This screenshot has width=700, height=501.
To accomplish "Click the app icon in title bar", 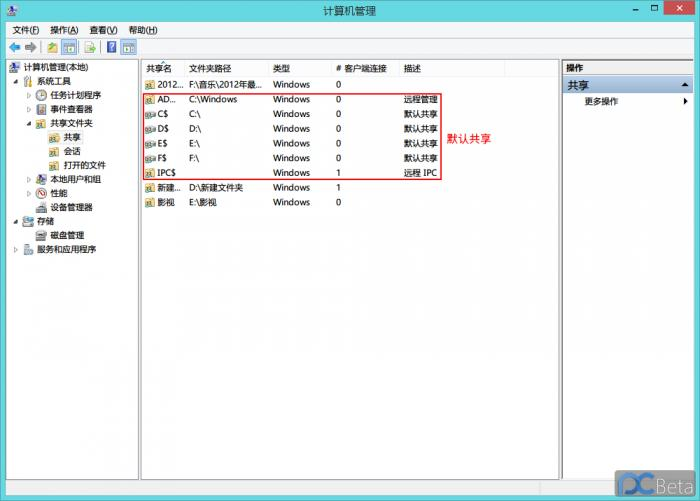I will (12, 10).
